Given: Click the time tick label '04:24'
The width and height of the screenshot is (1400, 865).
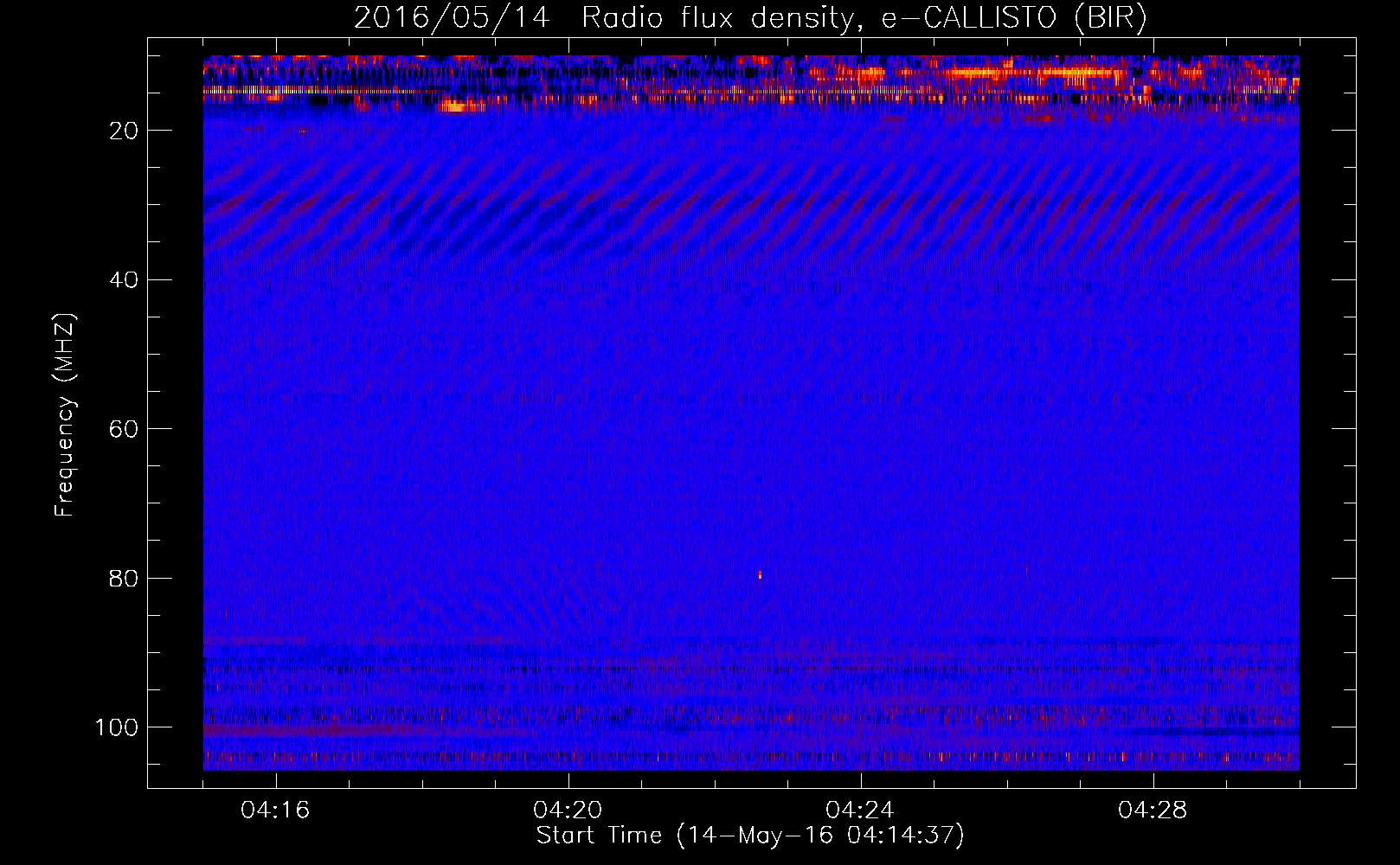Looking at the screenshot, I should (x=860, y=811).
